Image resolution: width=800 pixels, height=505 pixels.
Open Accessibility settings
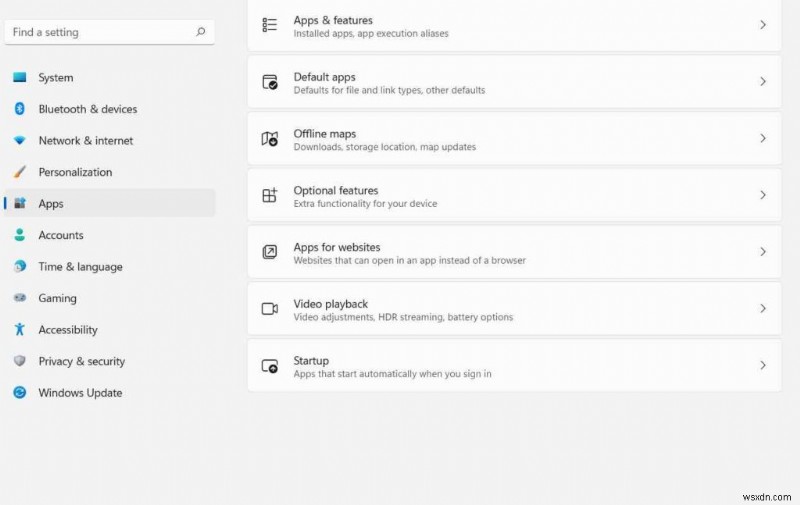[x=110, y=330]
